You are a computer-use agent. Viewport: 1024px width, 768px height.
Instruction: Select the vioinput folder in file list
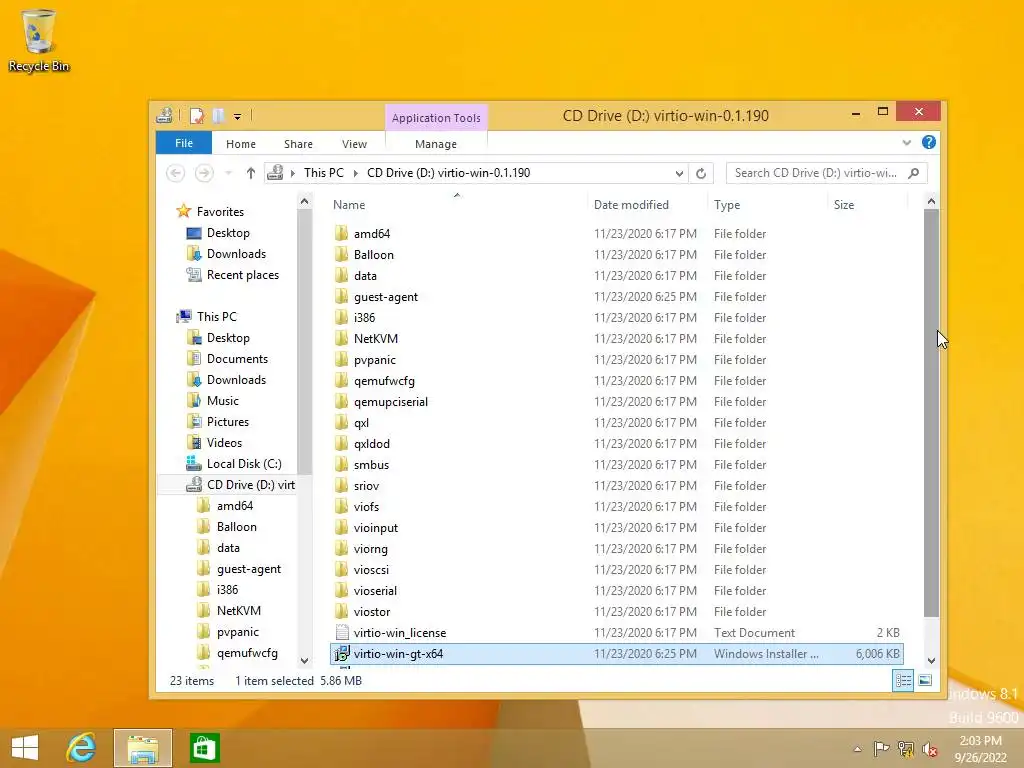[376, 528]
